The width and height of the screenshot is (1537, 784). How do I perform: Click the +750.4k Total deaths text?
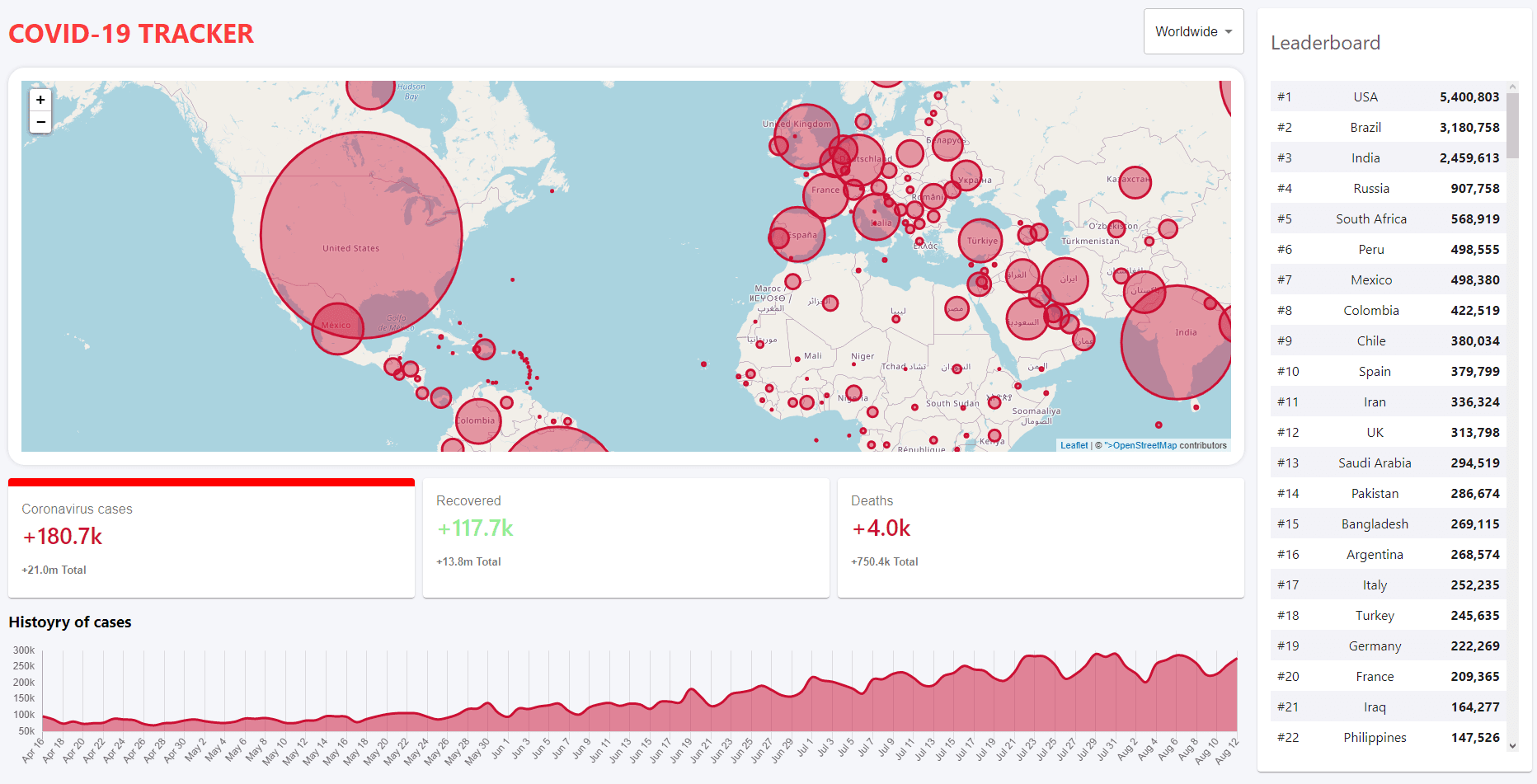[x=884, y=561]
